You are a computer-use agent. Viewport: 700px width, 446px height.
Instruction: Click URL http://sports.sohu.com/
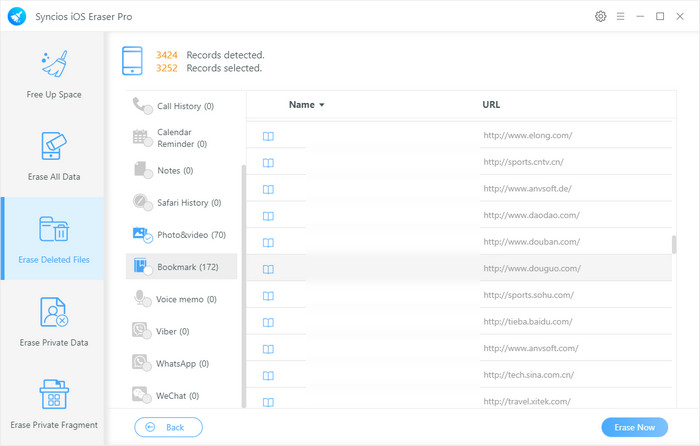tap(528, 295)
